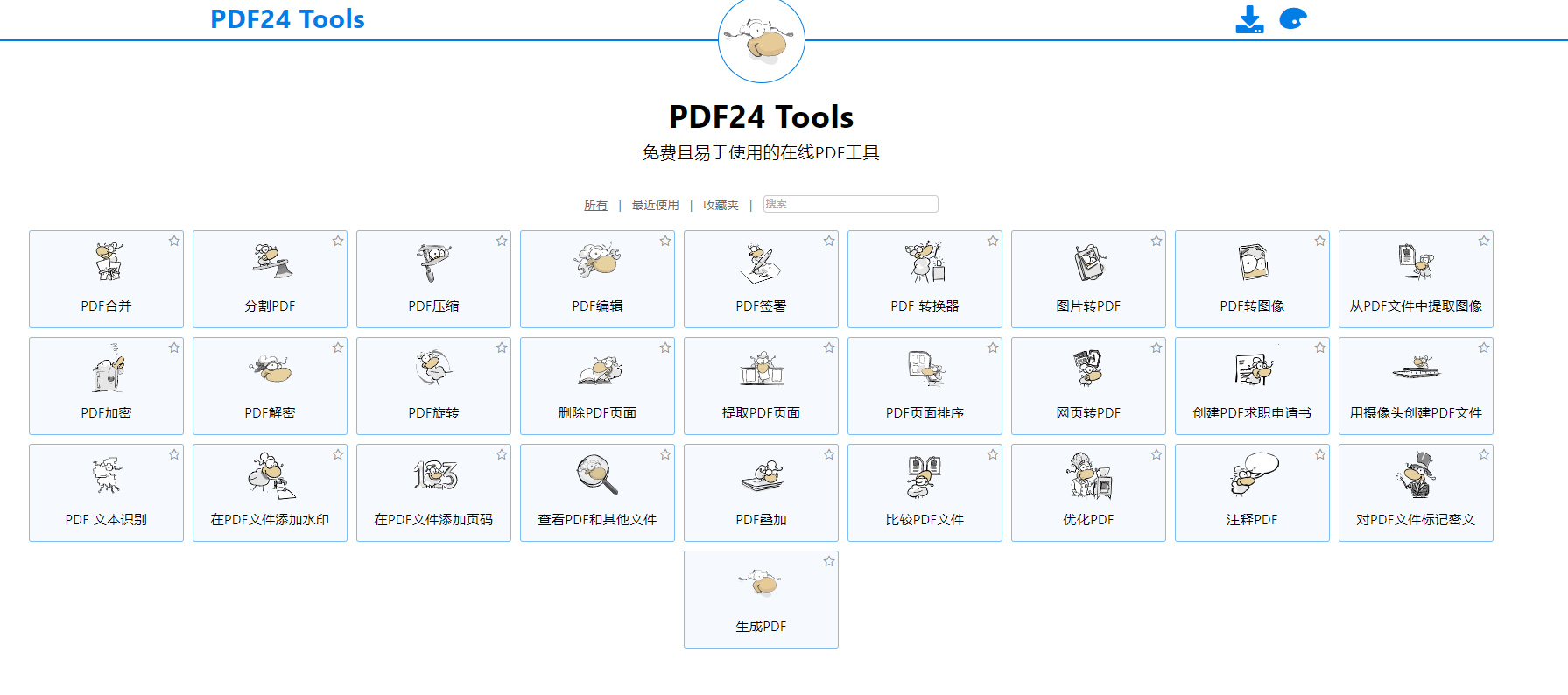Open the 创建PDF求职申请书 tool icon

coord(1254,370)
